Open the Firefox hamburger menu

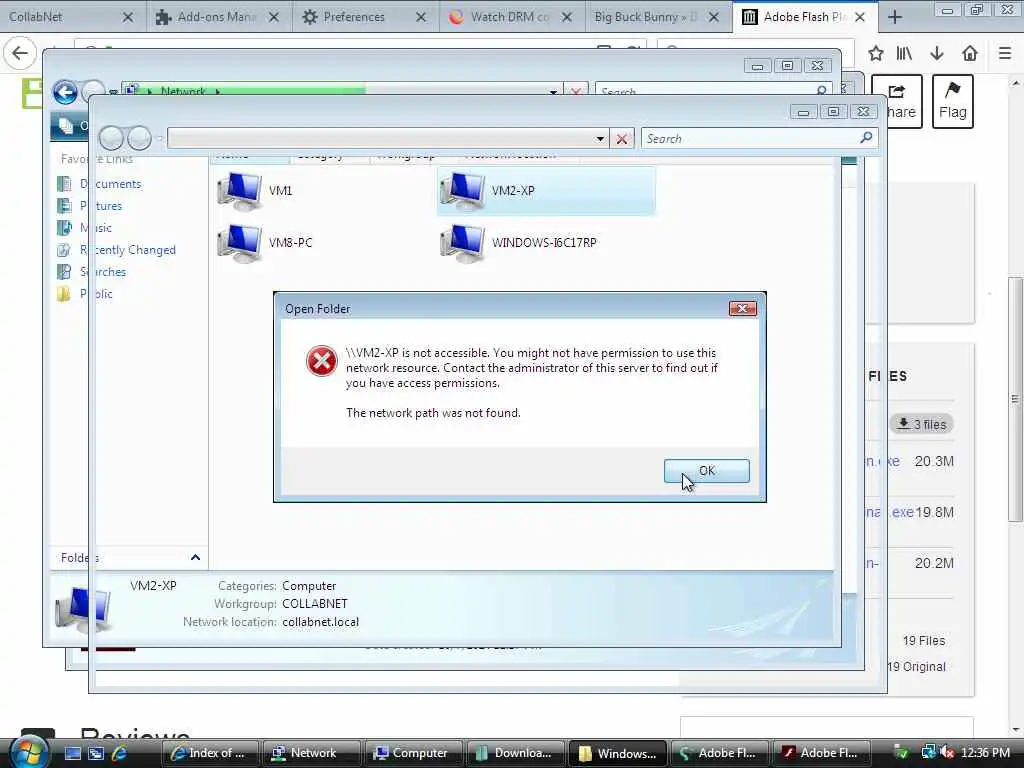point(1005,54)
